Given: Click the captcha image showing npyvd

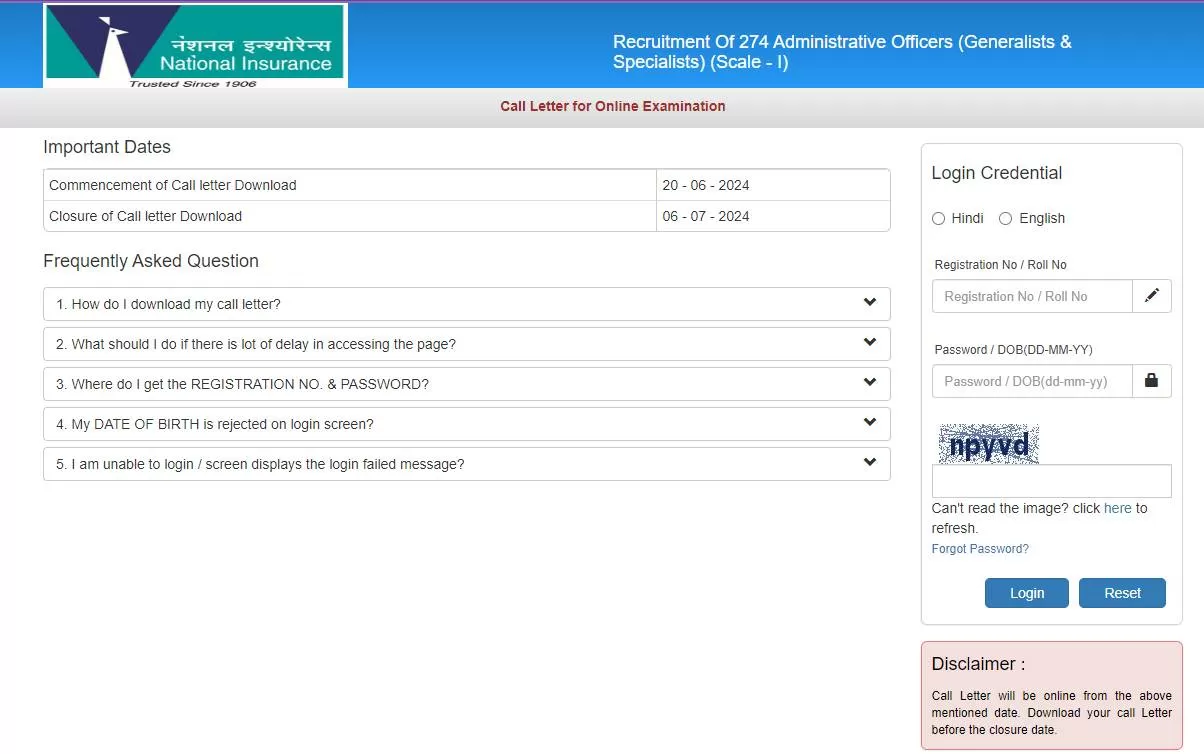Looking at the screenshot, I should tap(988, 444).
